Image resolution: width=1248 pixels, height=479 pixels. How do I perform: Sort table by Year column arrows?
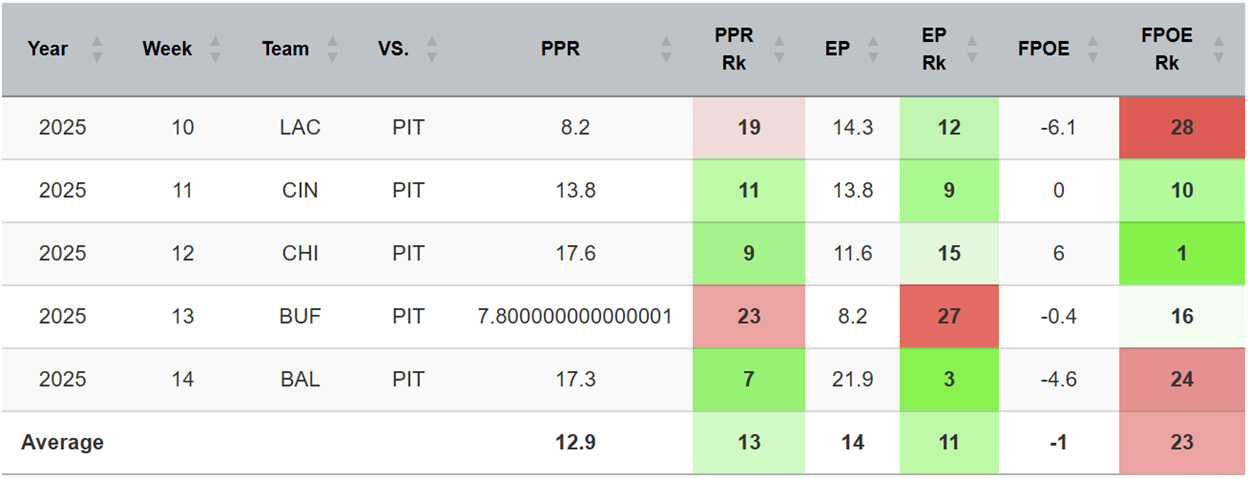[x=97, y=49]
